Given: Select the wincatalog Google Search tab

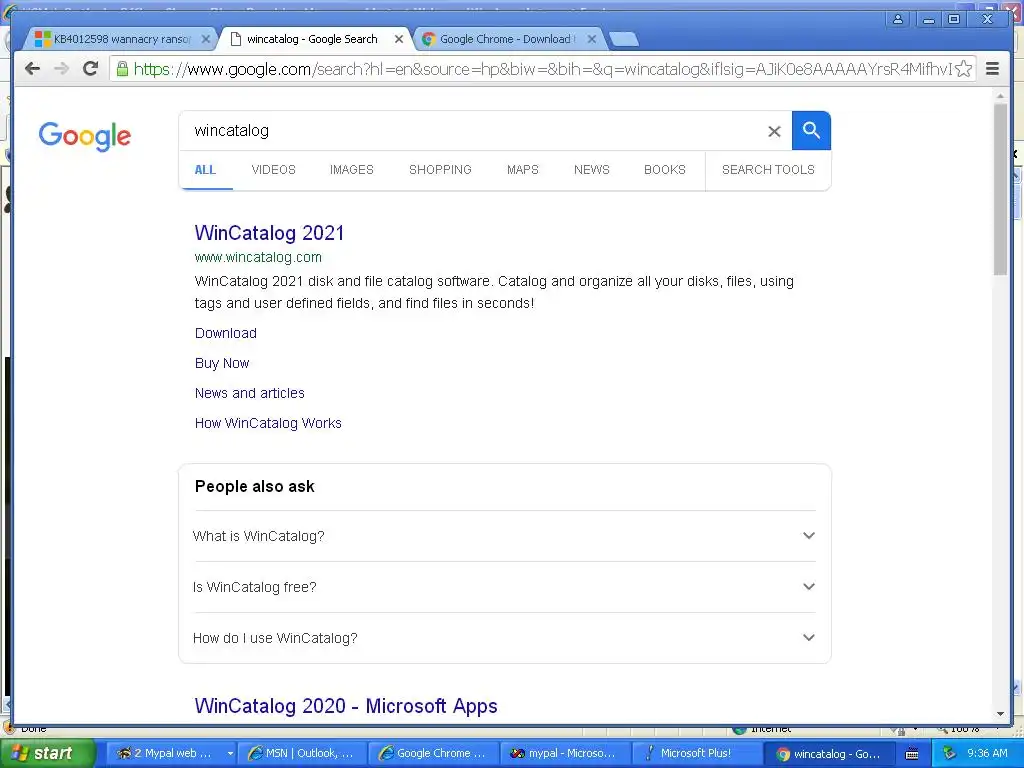Looking at the screenshot, I should [312, 39].
